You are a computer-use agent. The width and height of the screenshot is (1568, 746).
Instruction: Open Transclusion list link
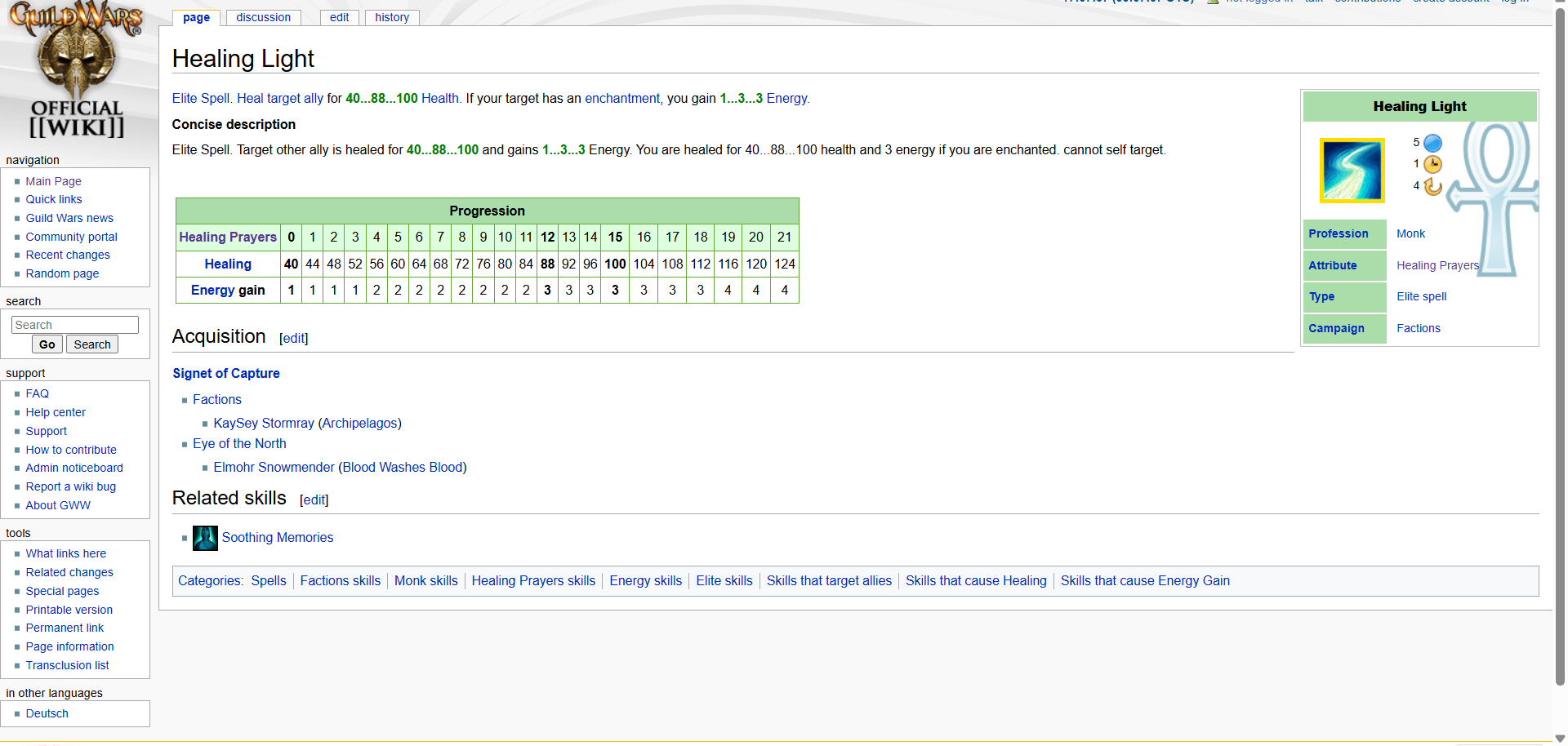67,665
